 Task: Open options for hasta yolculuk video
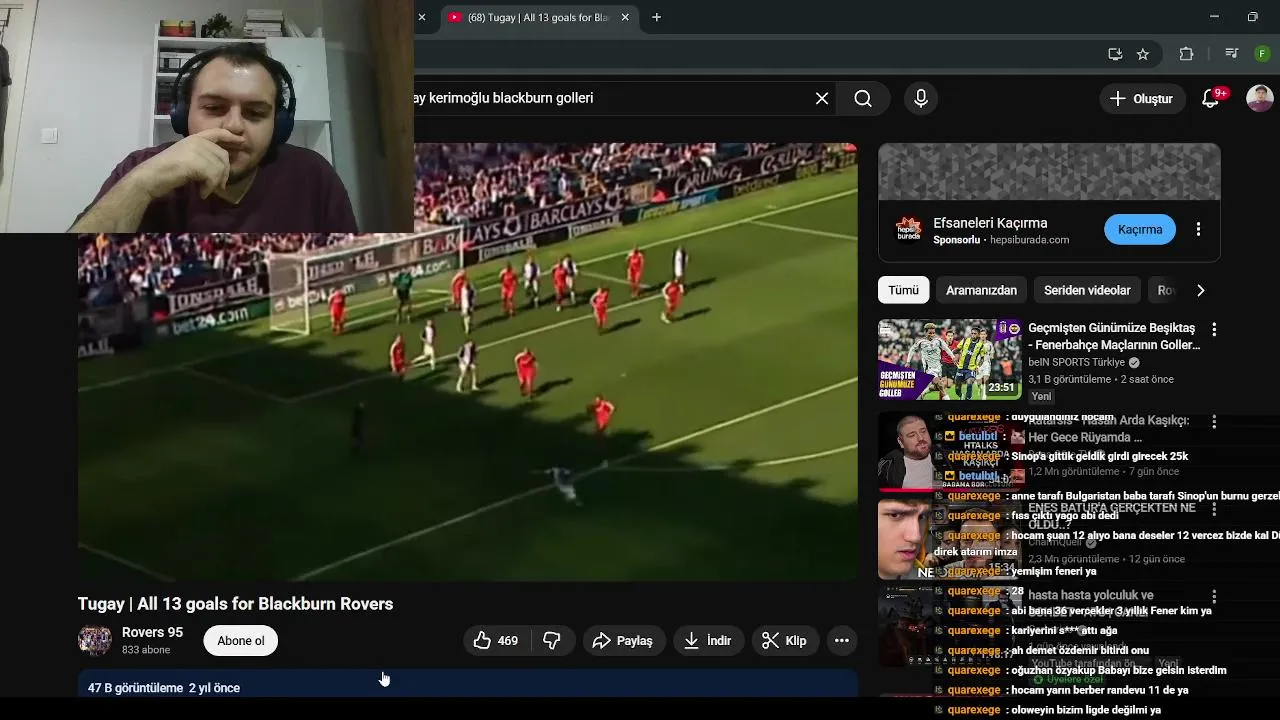click(x=1213, y=597)
